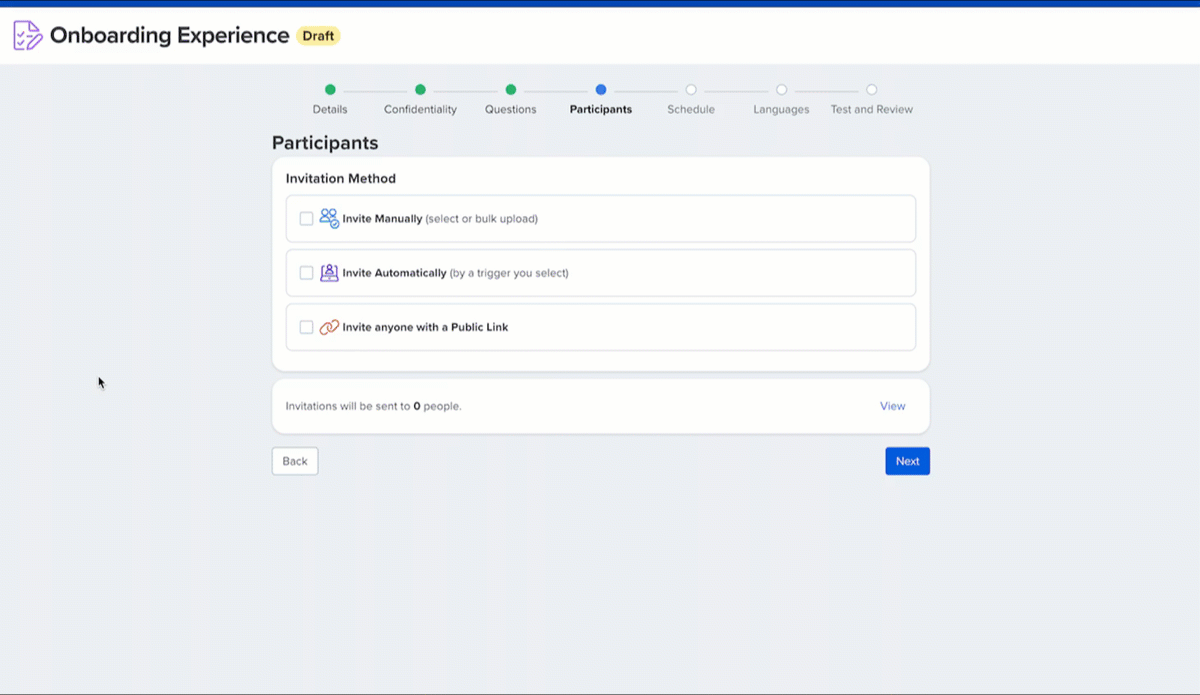Image resolution: width=1200 pixels, height=695 pixels.
Task: Click the Invite Automatically trigger icon
Action: pyautogui.click(x=329, y=273)
